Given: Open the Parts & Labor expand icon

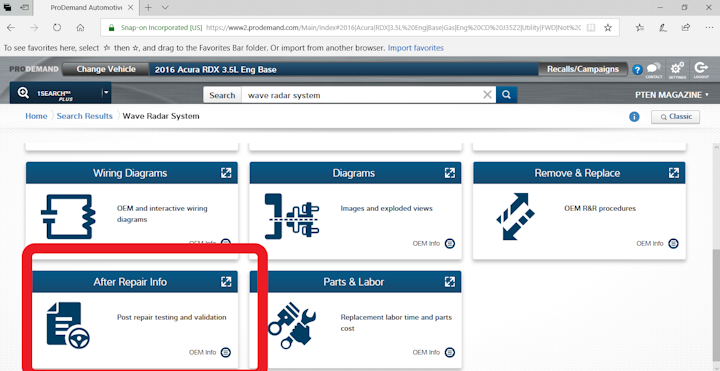Looking at the screenshot, I should click(450, 281).
